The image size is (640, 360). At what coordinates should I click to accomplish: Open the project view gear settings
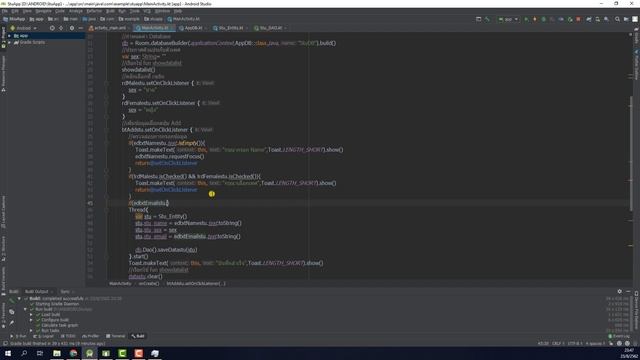(72, 28)
